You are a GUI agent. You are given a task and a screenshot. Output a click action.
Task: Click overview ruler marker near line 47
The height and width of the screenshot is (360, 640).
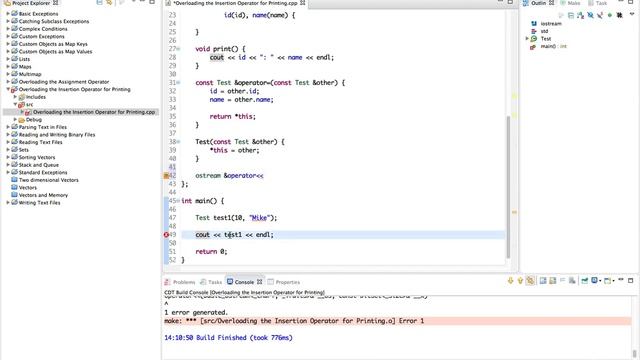514,212
